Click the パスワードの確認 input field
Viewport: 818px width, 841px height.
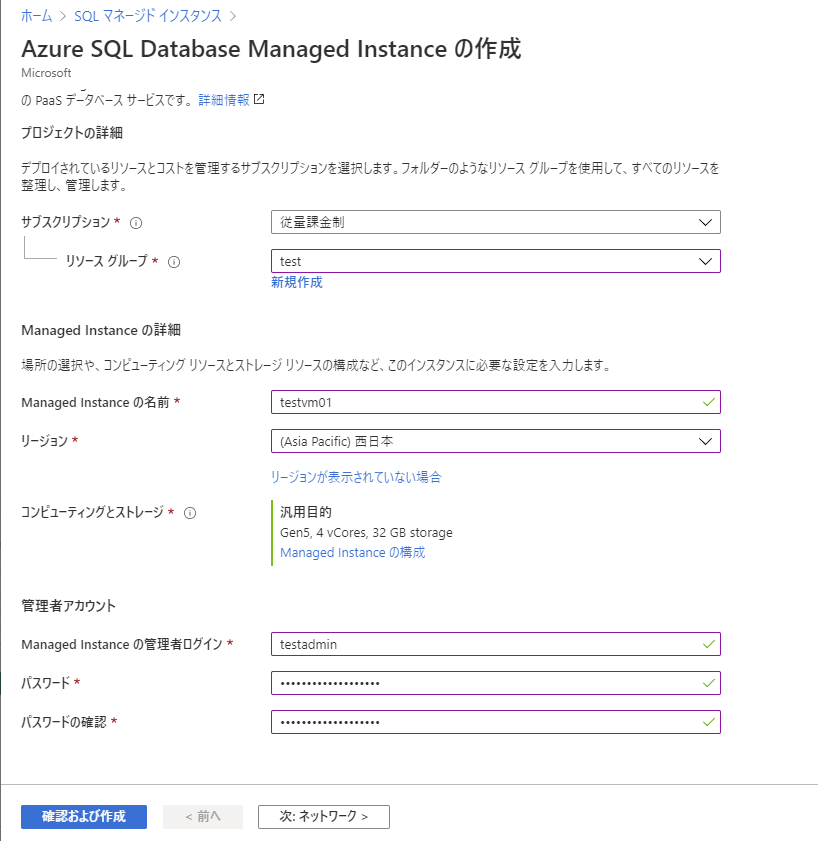[496, 722]
